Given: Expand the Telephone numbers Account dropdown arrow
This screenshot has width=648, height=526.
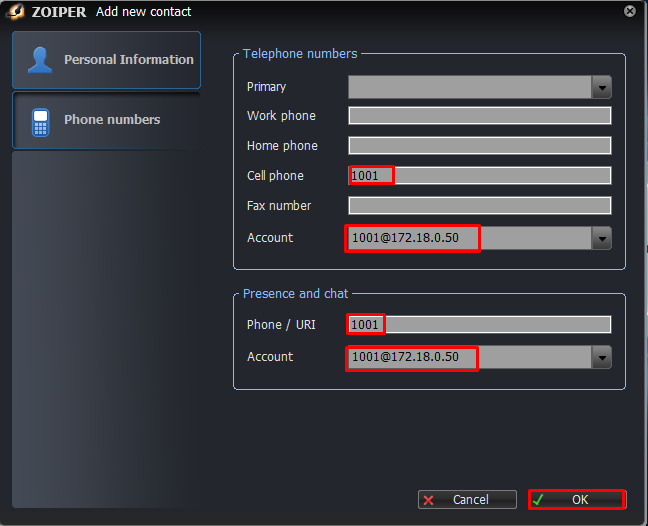Looking at the screenshot, I should [602, 238].
